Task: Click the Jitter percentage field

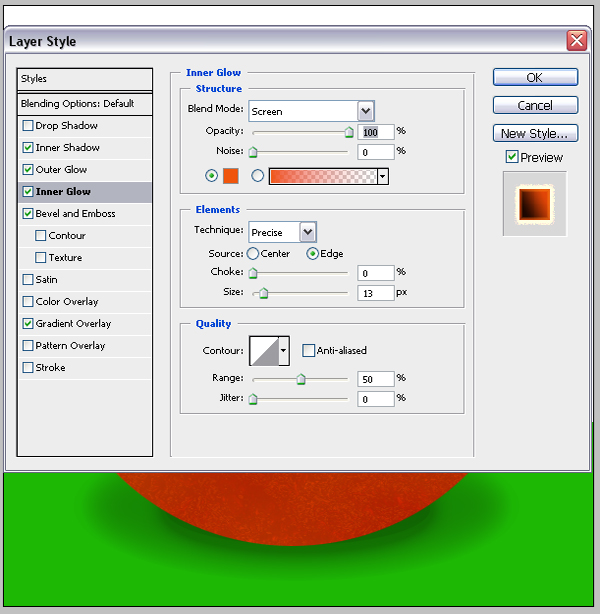Action: (x=376, y=399)
